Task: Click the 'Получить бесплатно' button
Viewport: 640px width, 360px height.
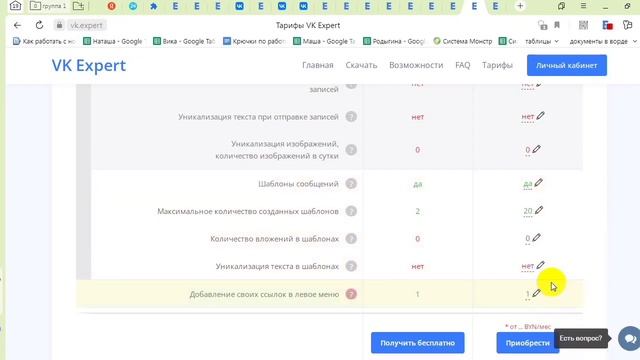Action: (x=418, y=343)
